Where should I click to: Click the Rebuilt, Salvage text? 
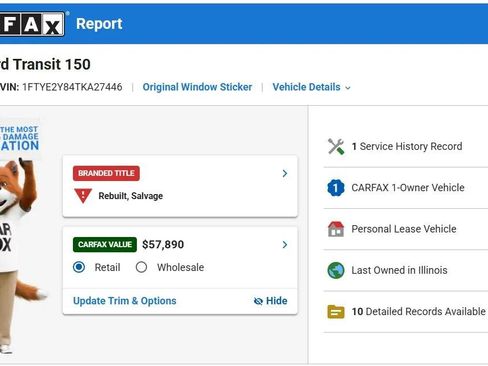(x=131, y=196)
